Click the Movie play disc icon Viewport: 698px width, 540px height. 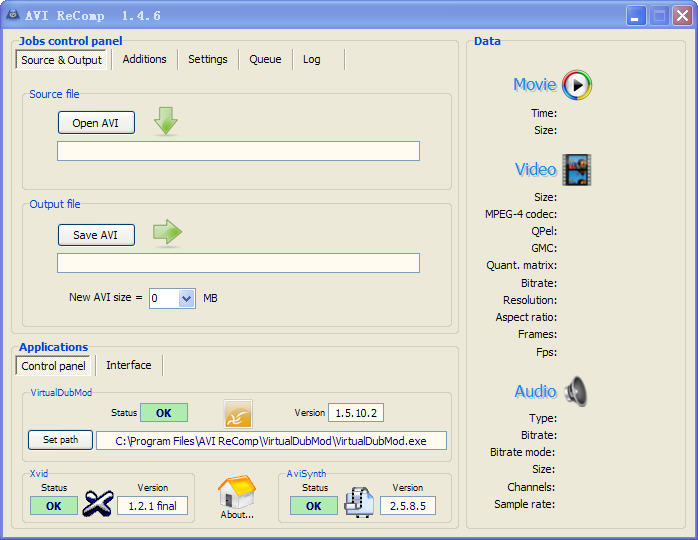577,86
